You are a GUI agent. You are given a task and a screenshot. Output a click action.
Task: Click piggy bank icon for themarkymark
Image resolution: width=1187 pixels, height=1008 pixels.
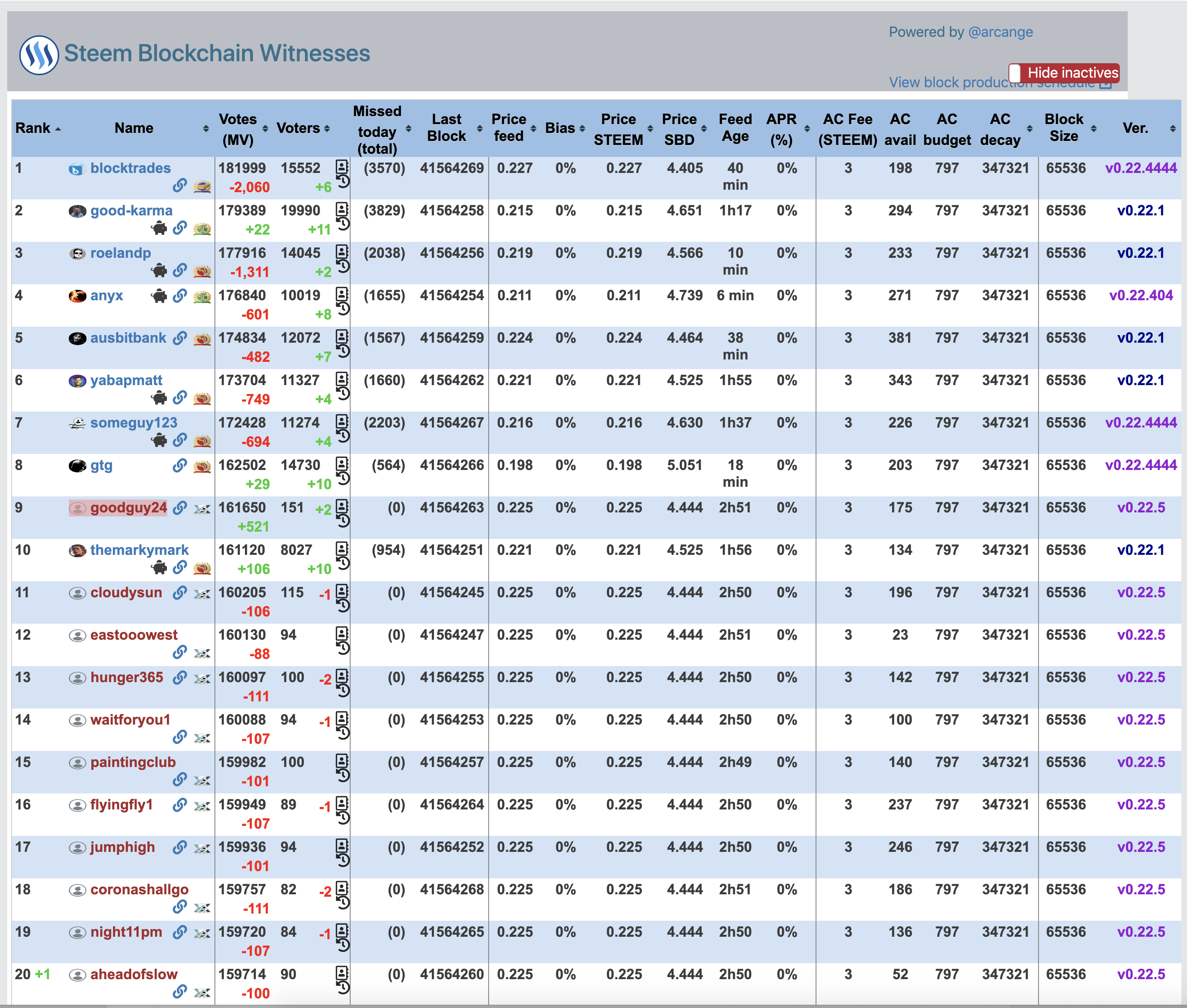pos(159,568)
